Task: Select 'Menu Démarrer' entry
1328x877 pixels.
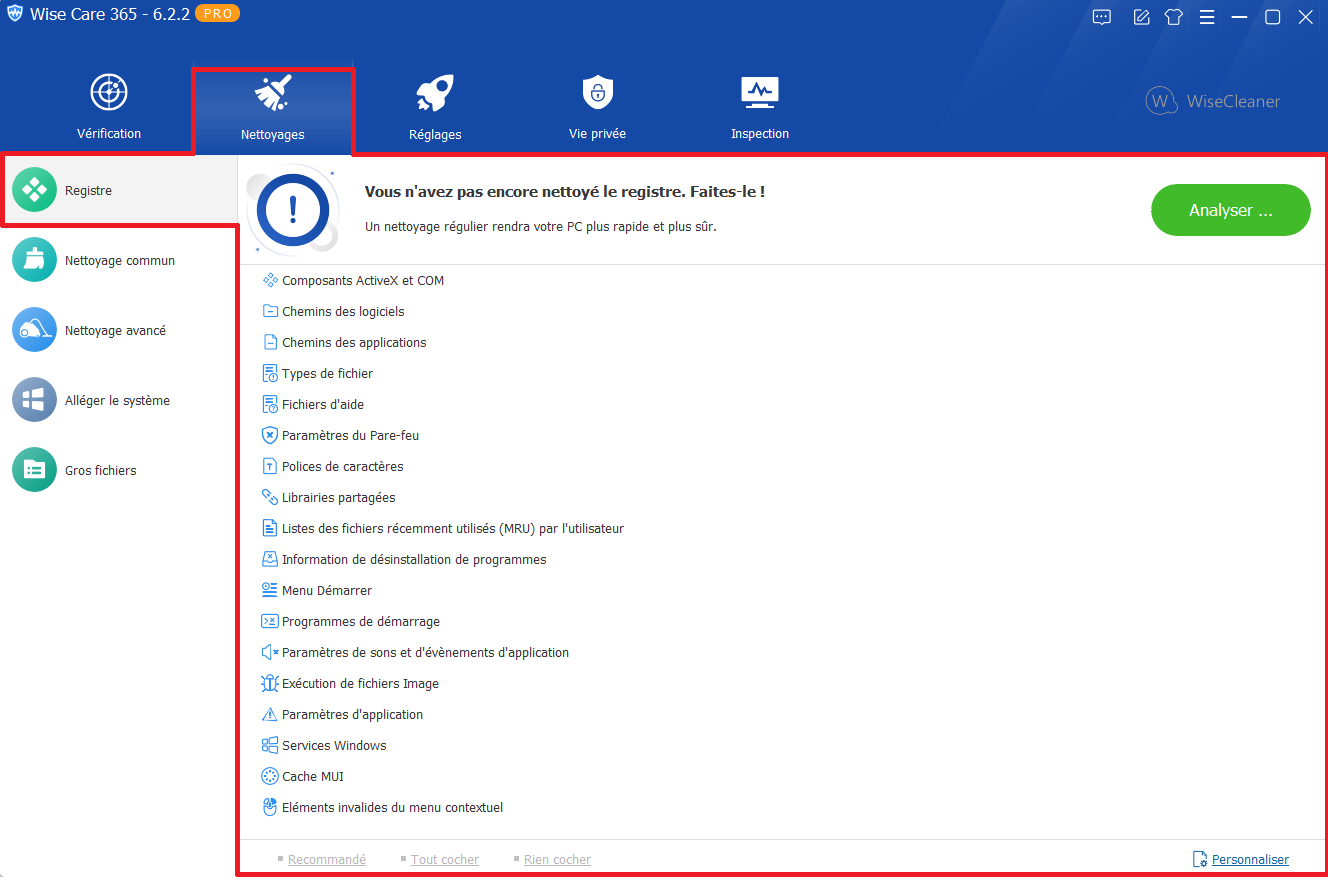Action: point(327,590)
